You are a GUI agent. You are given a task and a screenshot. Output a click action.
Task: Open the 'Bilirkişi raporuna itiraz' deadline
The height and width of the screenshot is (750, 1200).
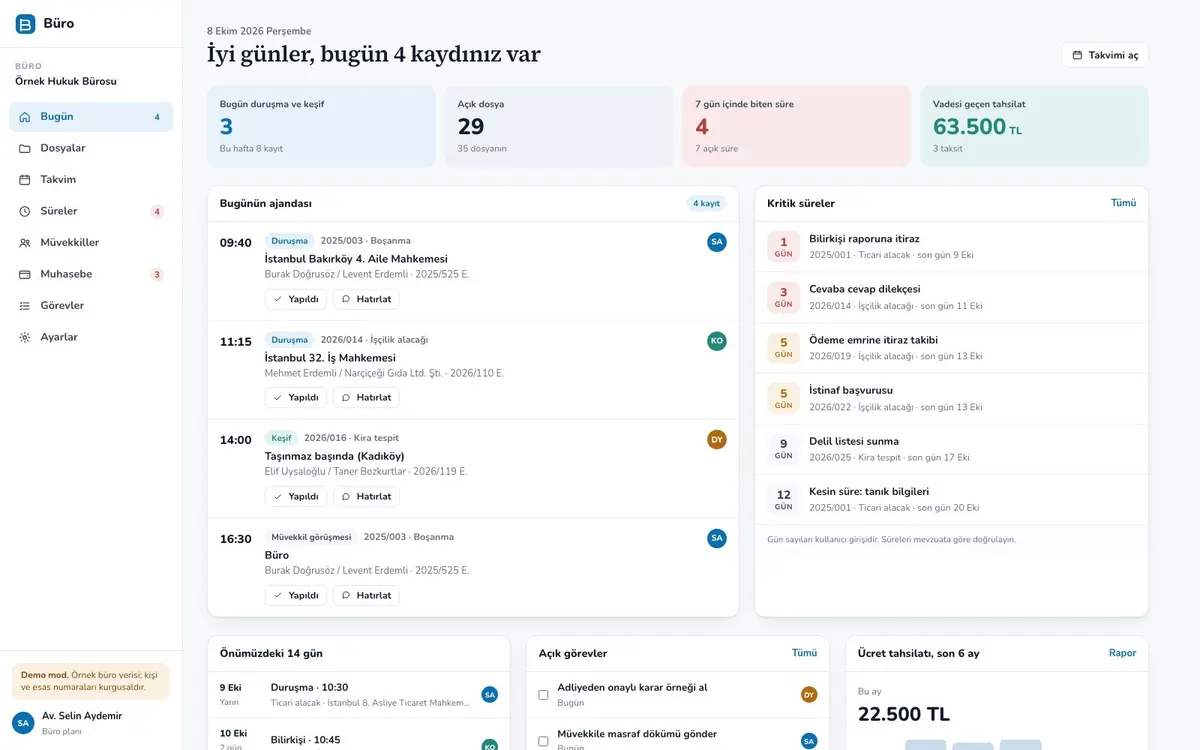pos(951,247)
